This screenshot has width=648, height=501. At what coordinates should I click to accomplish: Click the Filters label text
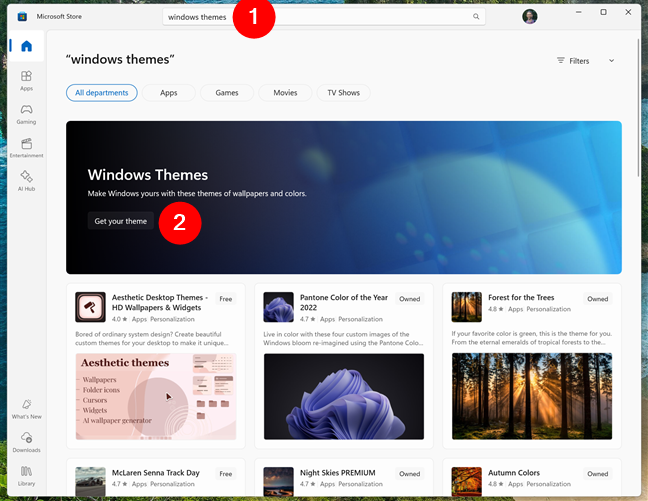point(579,61)
